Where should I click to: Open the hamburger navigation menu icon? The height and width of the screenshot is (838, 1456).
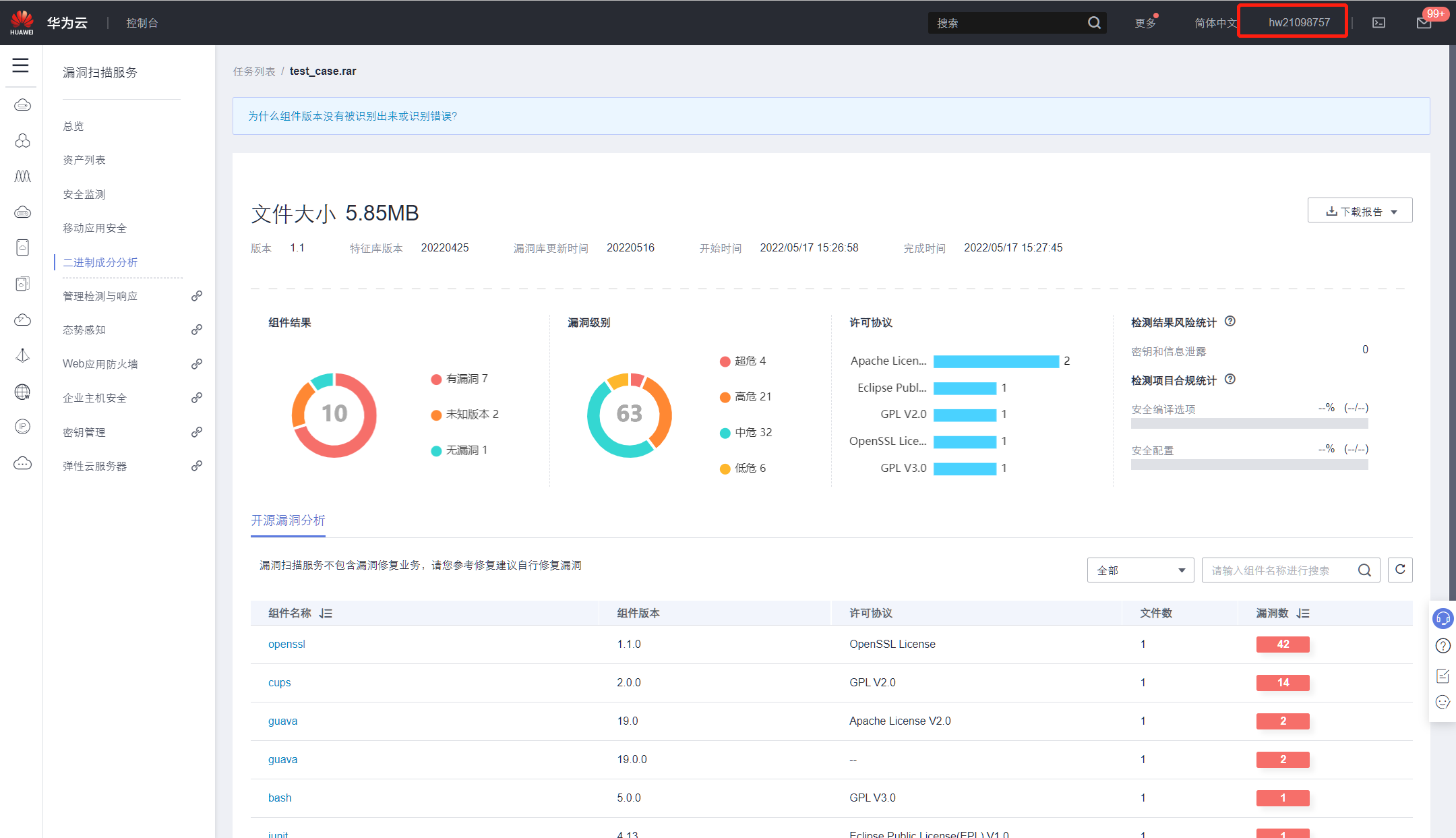tap(20, 65)
